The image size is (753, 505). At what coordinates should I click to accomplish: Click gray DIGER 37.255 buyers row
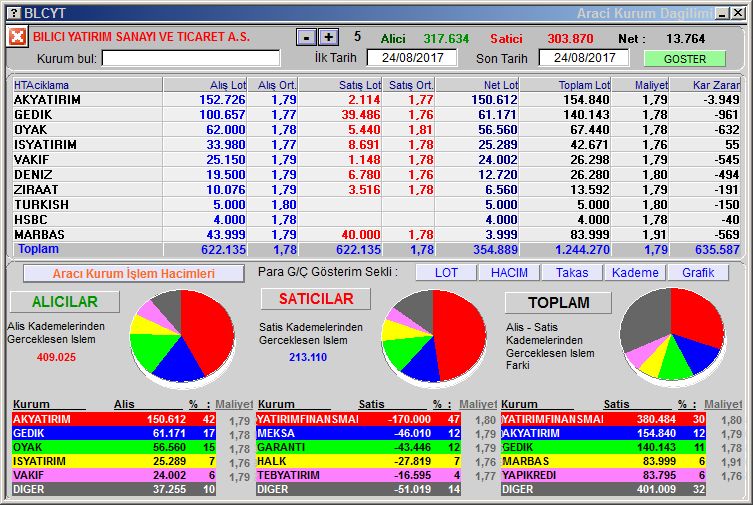click(x=114, y=489)
